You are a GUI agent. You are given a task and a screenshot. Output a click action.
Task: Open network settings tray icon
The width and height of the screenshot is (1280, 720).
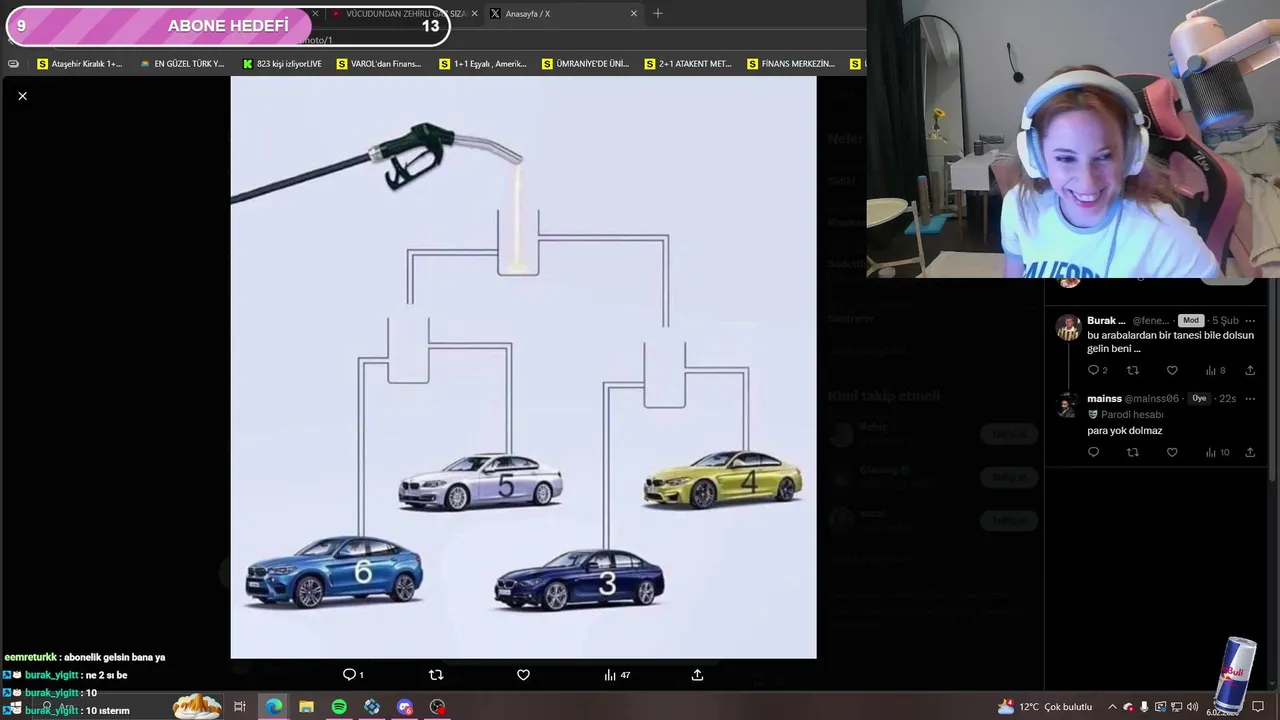(1176, 707)
